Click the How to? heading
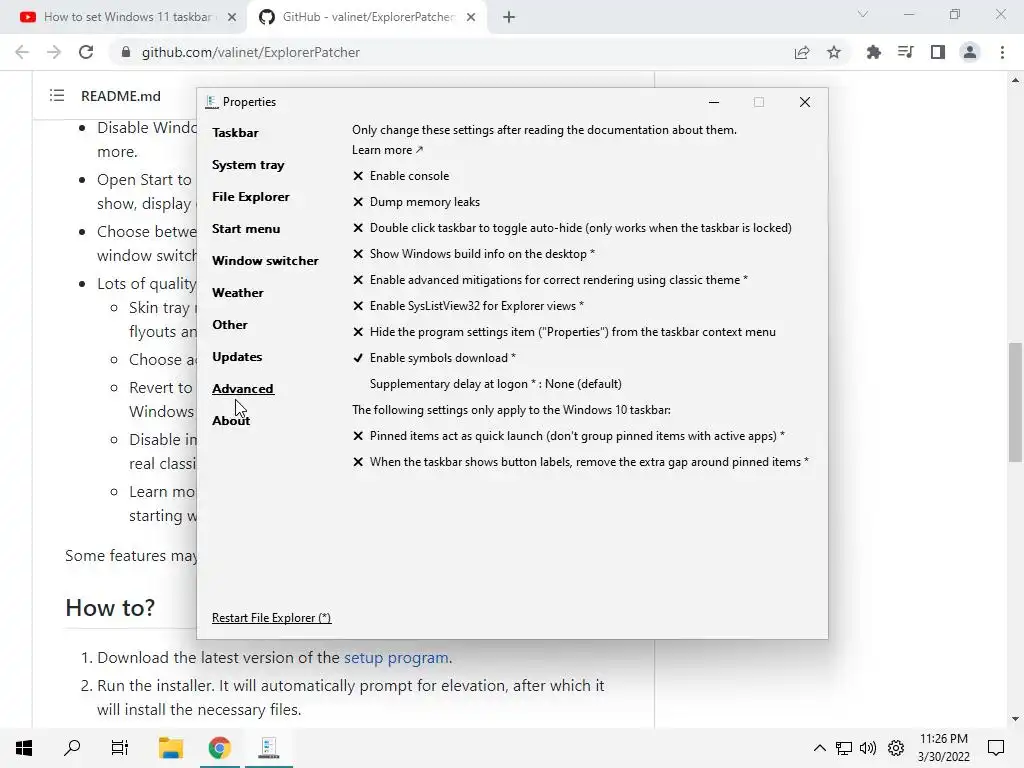 pos(110,608)
